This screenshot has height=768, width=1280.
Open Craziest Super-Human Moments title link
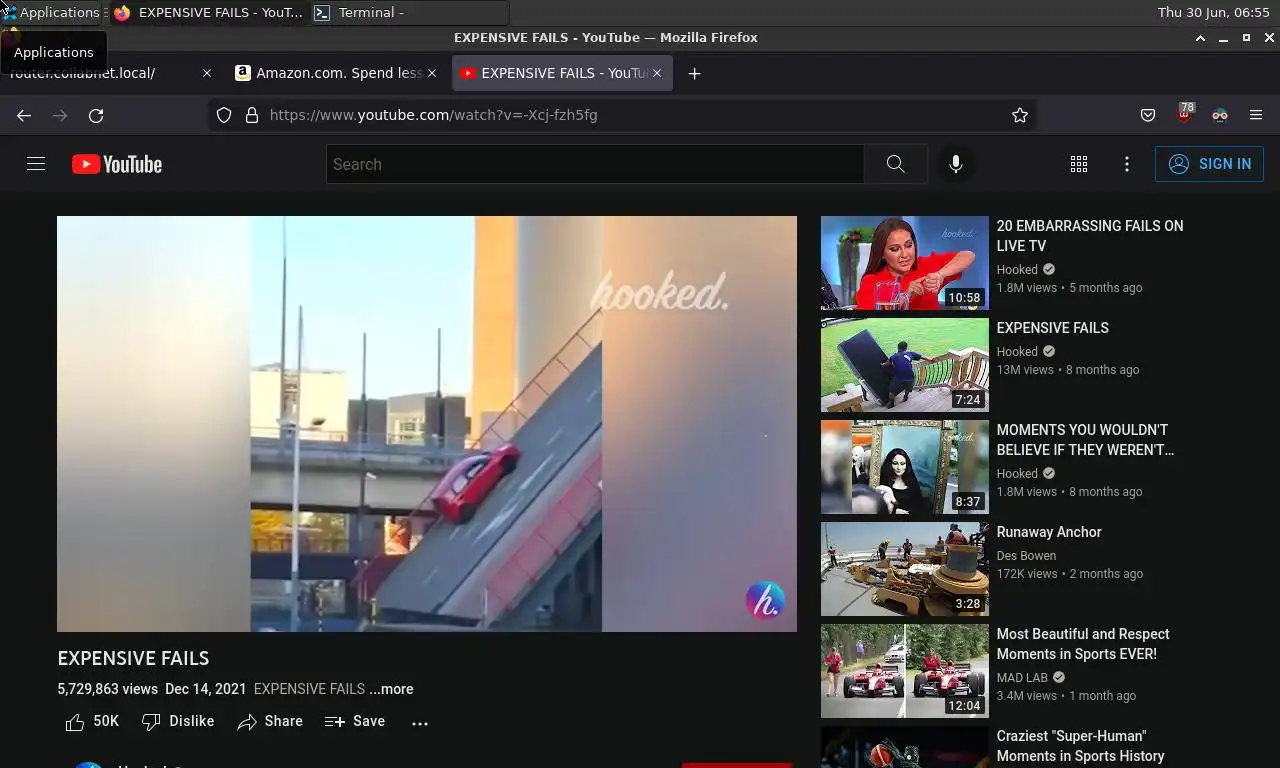1081,746
